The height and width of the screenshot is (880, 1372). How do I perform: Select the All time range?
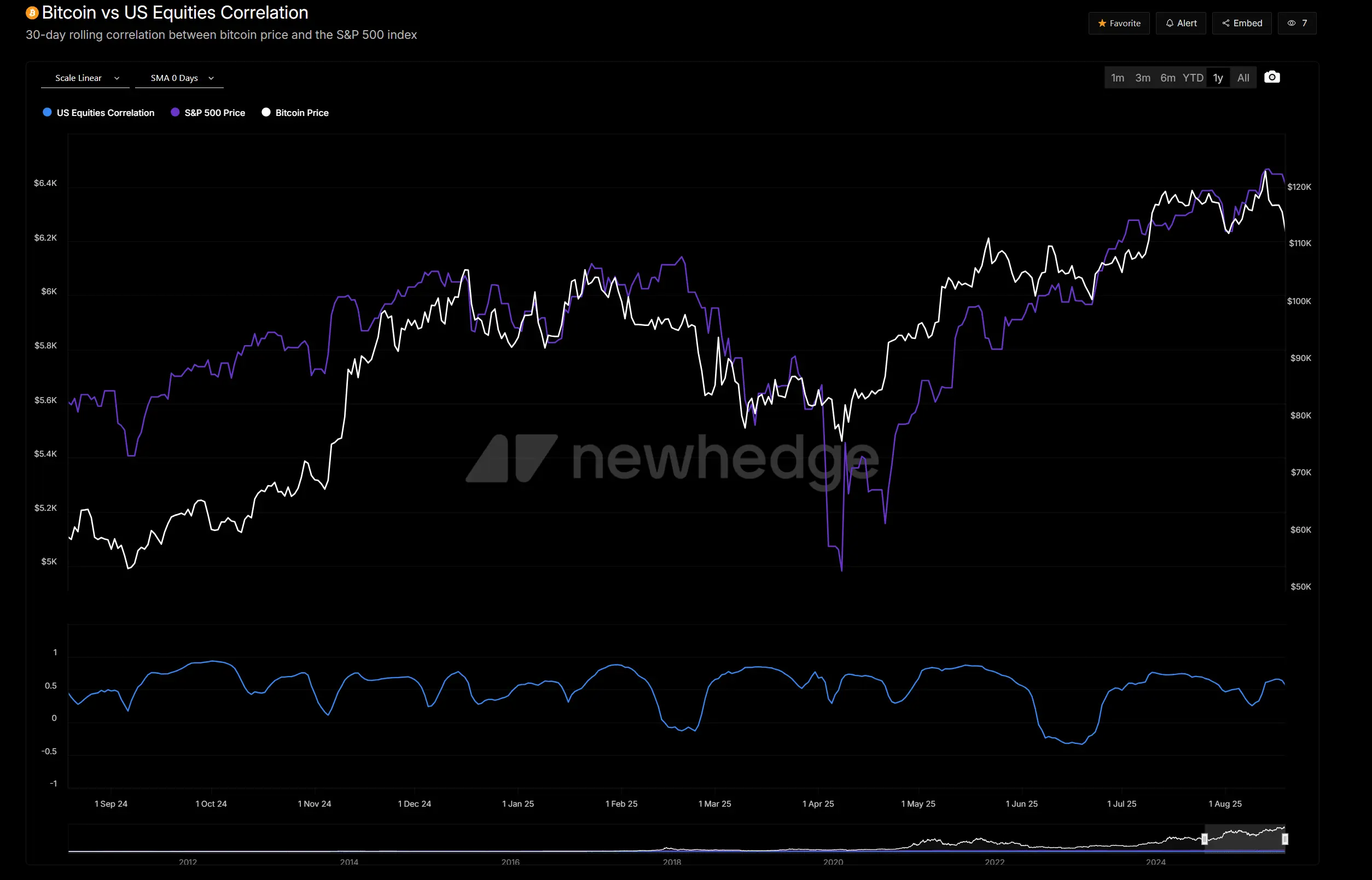[1243, 78]
